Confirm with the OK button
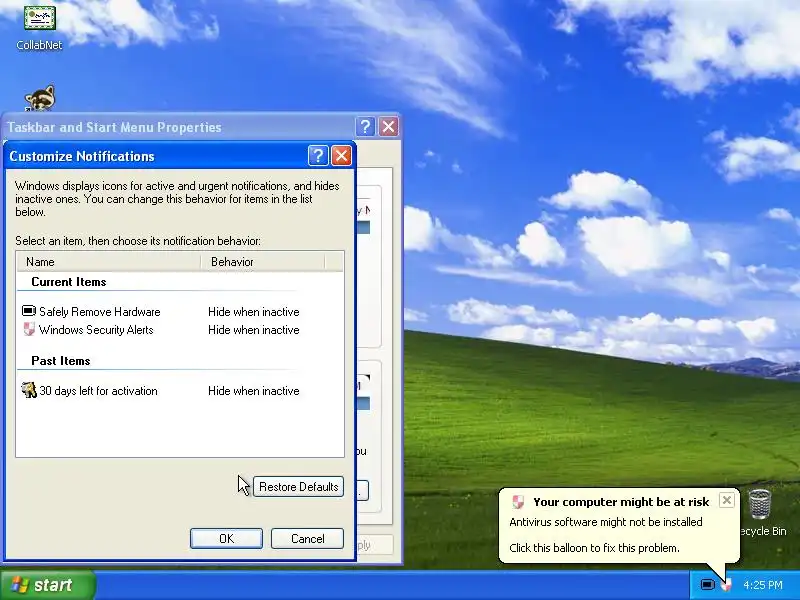Screen dimensions: 800x600 (x=227, y=539)
